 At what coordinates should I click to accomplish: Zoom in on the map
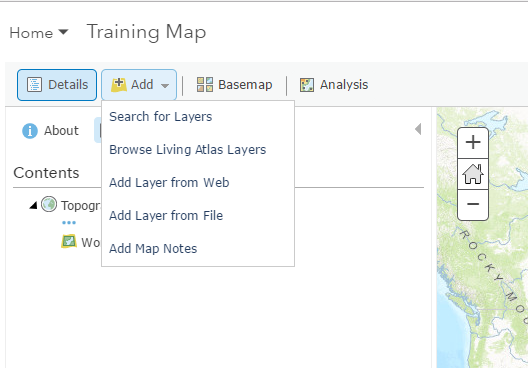click(473, 142)
